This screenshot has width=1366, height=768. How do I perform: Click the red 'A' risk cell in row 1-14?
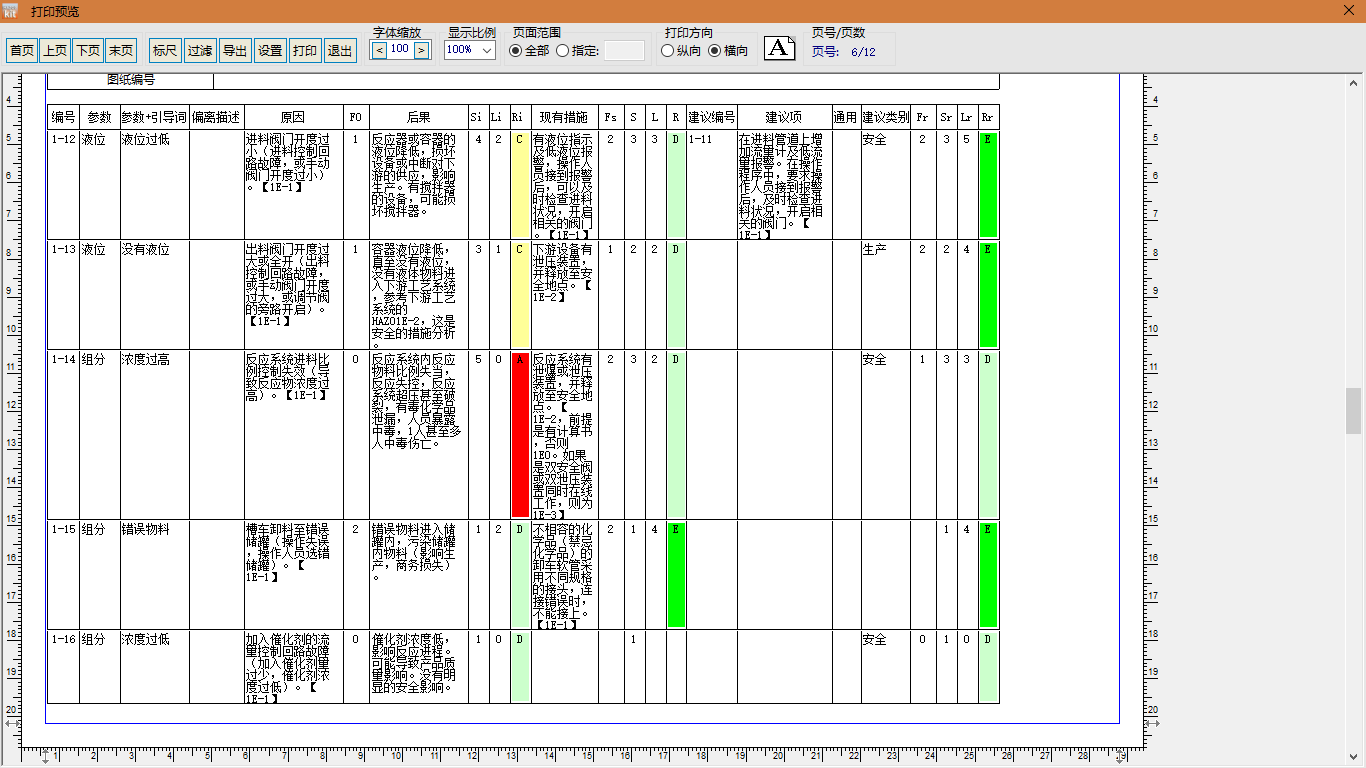pos(520,434)
